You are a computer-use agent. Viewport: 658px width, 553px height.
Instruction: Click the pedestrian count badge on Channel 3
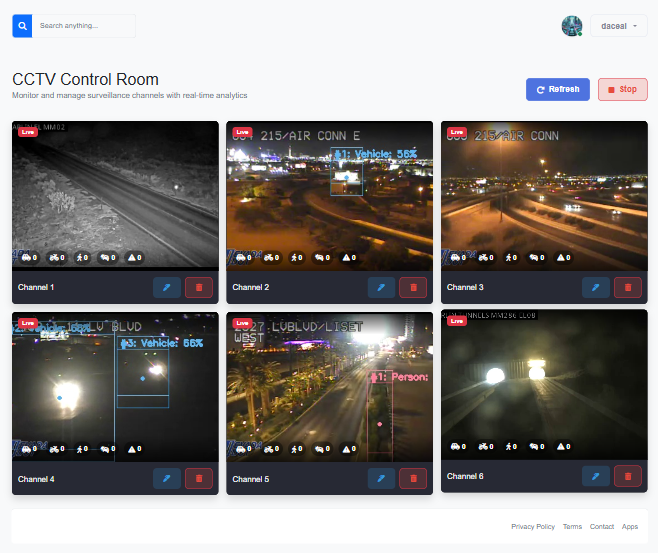click(511, 257)
